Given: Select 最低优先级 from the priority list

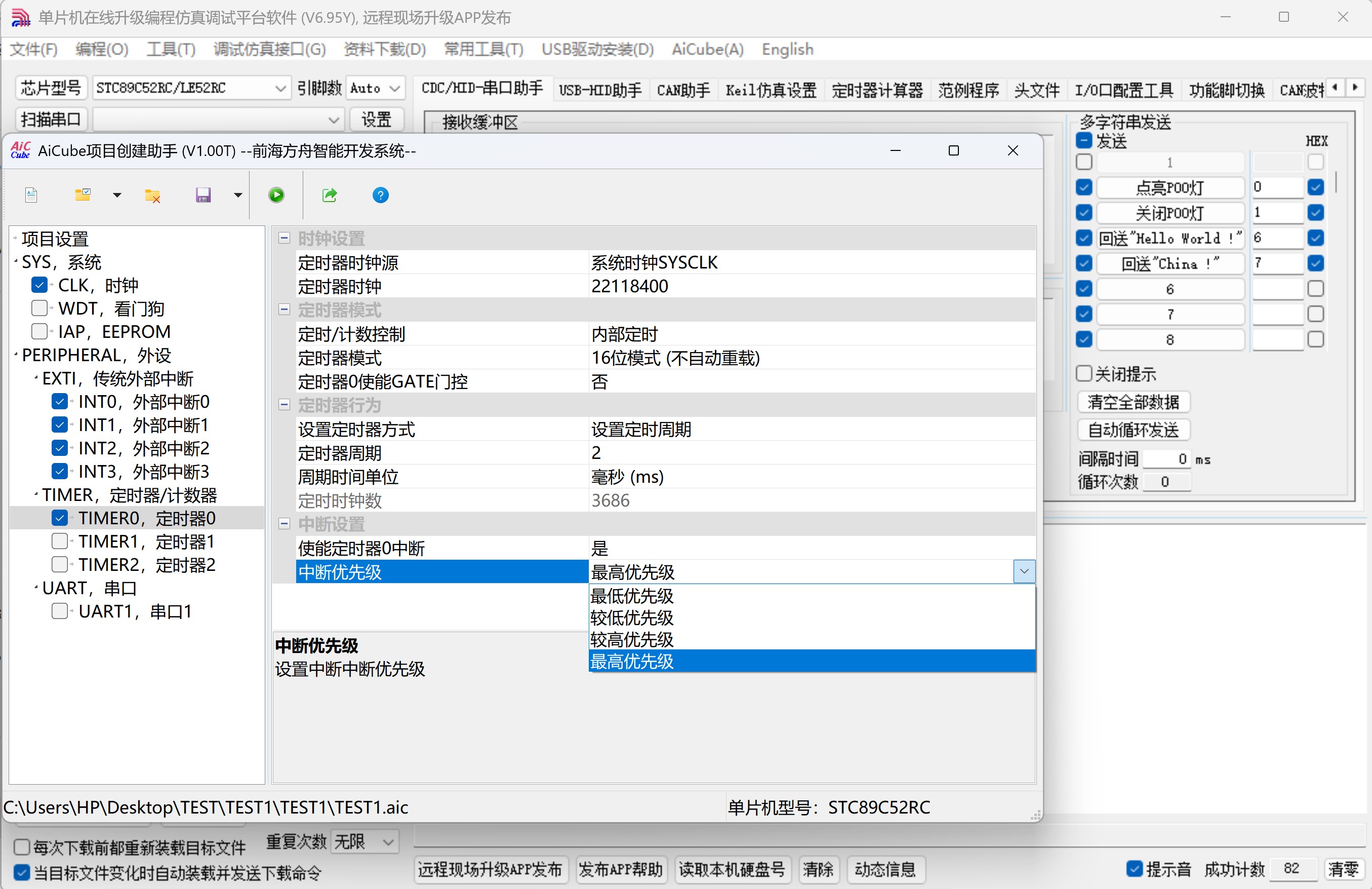Looking at the screenshot, I should click(812, 595).
